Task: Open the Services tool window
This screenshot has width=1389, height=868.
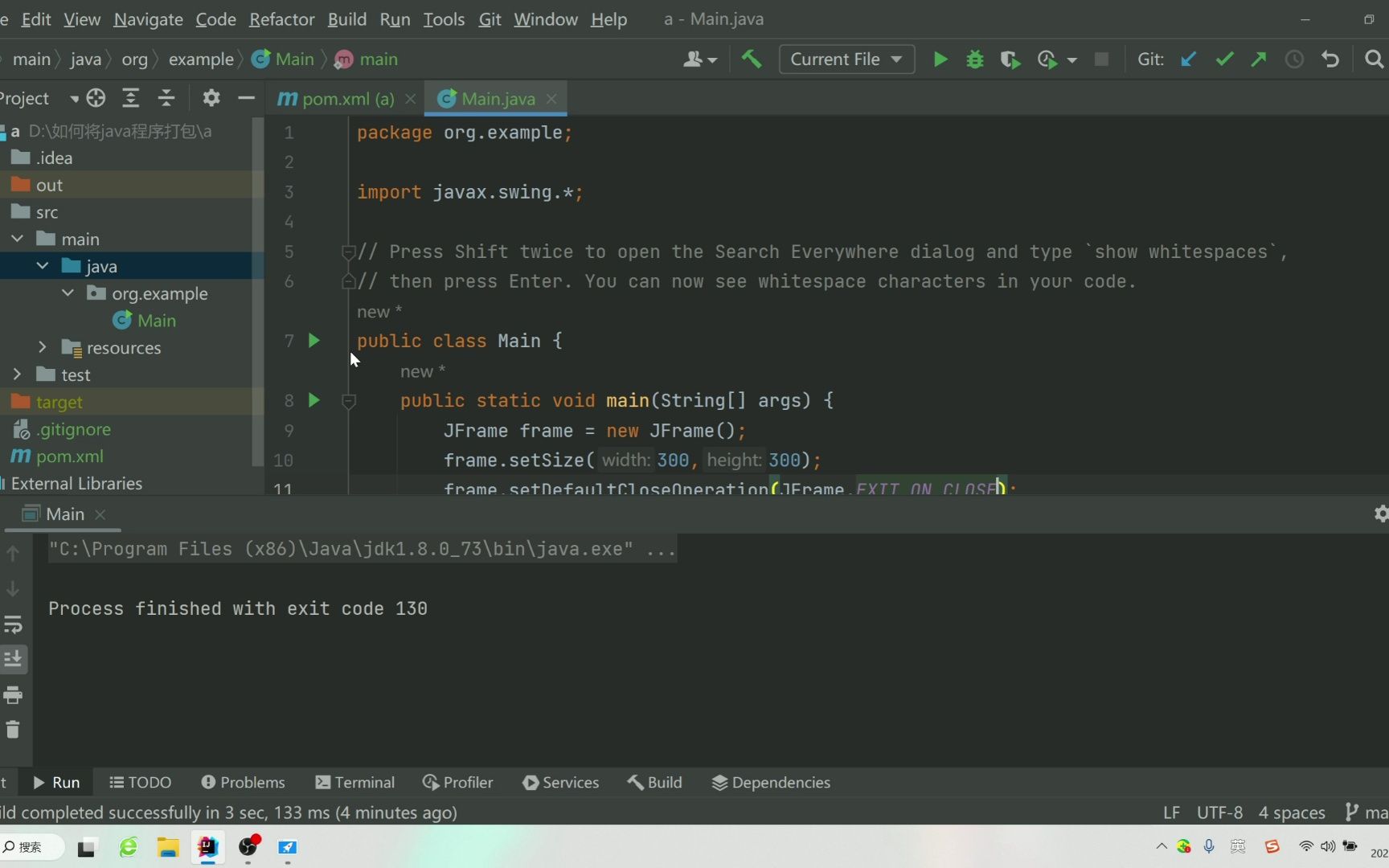Action: (x=560, y=782)
